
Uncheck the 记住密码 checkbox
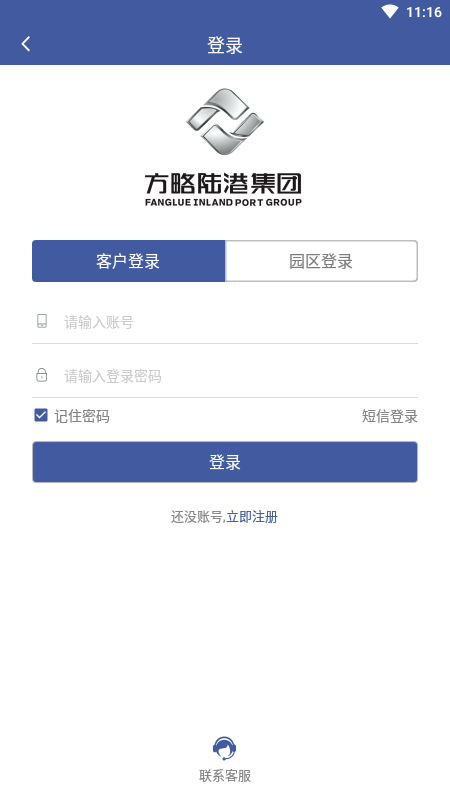pos(41,415)
